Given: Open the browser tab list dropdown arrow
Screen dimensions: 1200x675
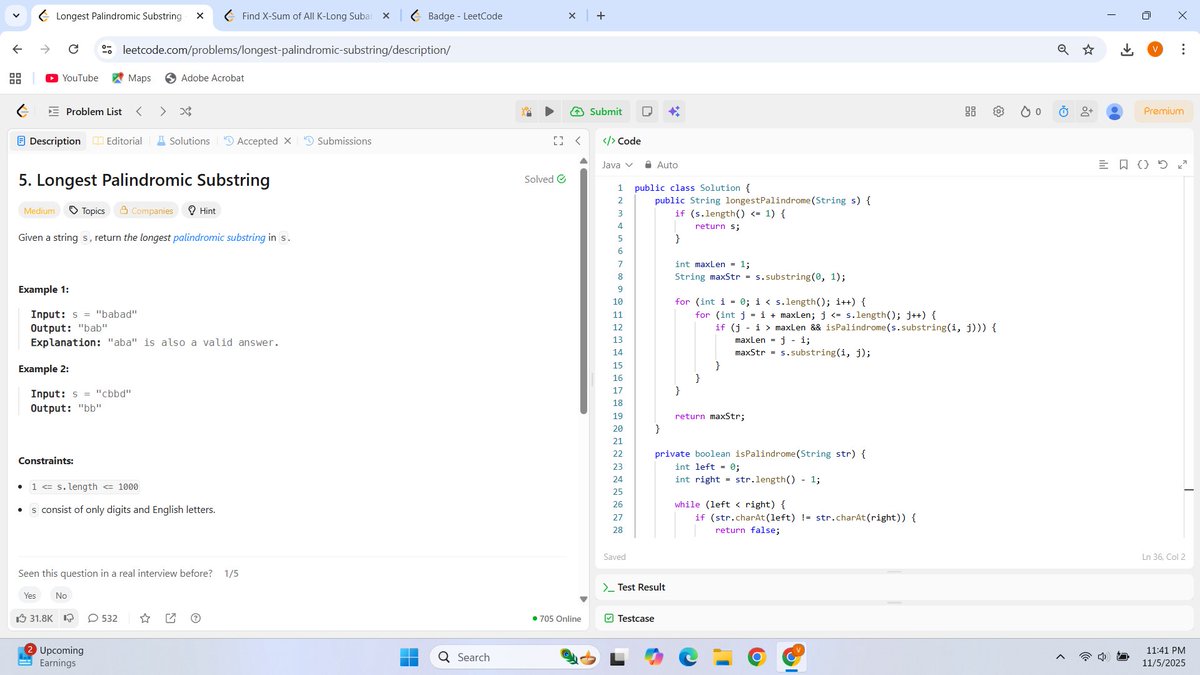Looking at the screenshot, I should tap(15, 16).
